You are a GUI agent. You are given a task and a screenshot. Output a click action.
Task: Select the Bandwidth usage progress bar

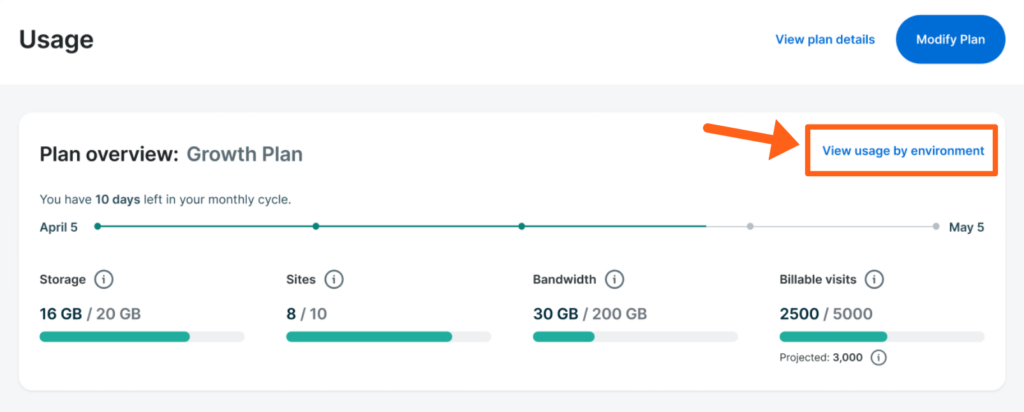635,337
